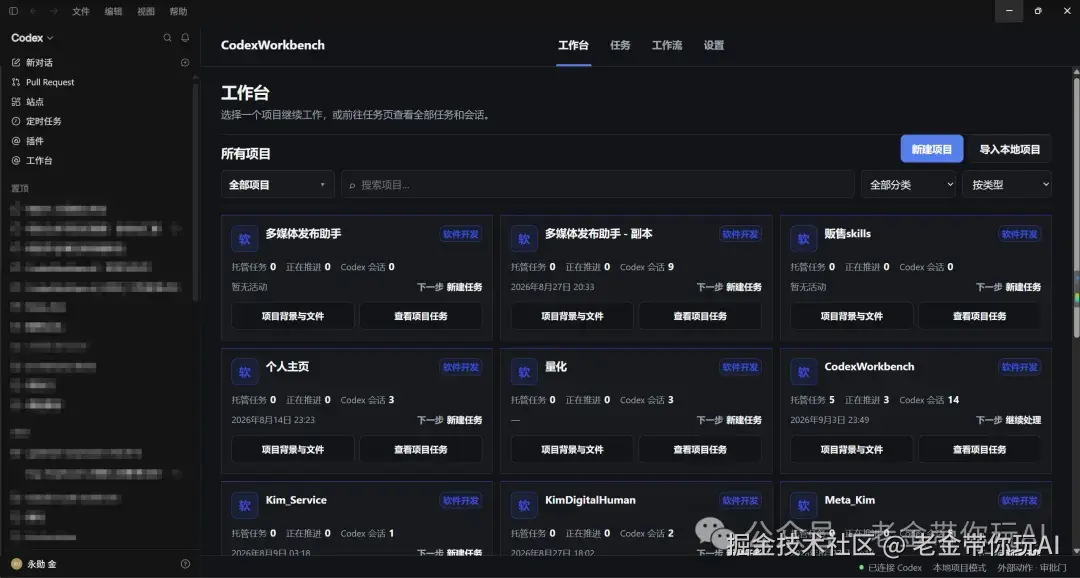Click the back navigation arrow
Screen dimensions: 1080x578
(x=33, y=11)
